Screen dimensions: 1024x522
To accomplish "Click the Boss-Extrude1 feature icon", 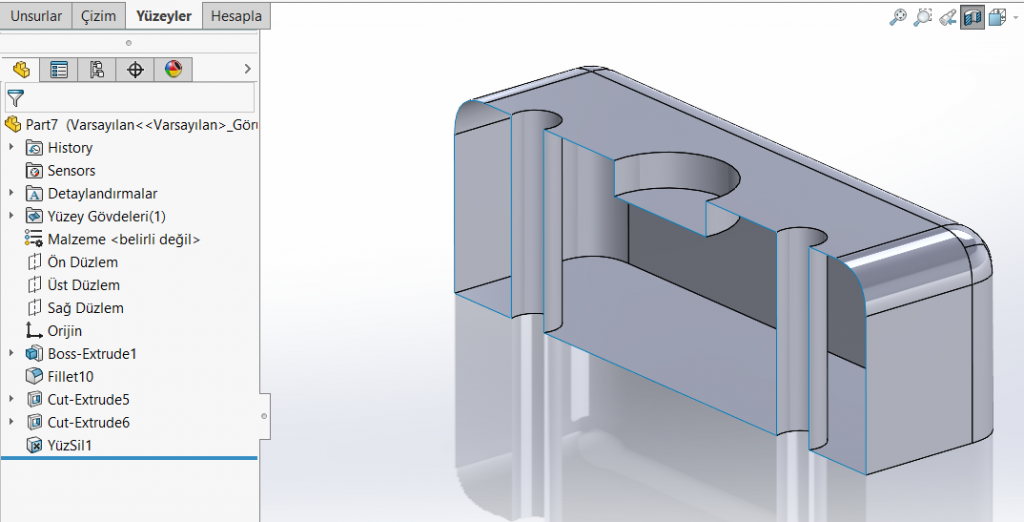I will tap(34, 353).
